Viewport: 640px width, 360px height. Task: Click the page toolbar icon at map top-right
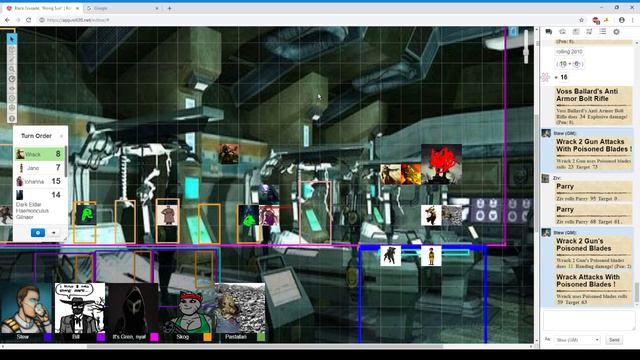pos(513,32)
